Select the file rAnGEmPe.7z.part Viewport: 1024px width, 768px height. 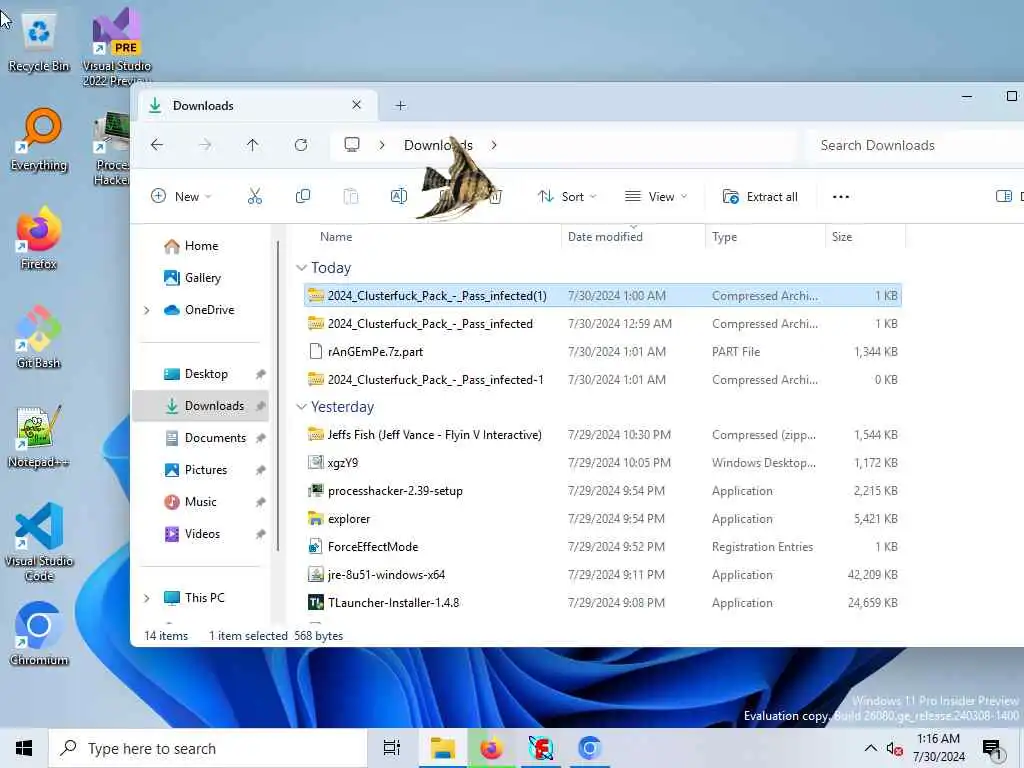pos(602,352)
